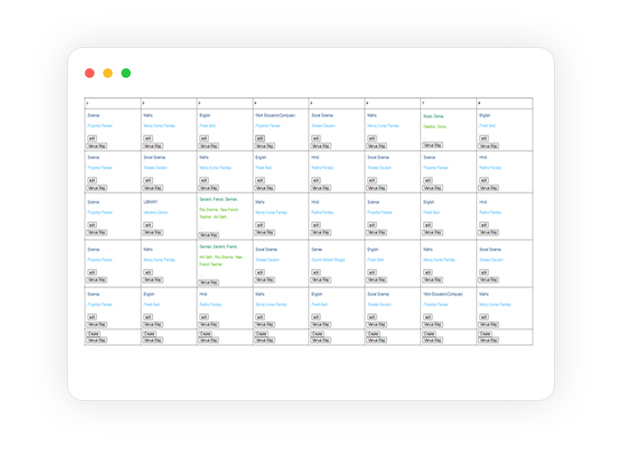Open the period 1 column header link
Screen dimensions: 622x450
coord(87,103)
